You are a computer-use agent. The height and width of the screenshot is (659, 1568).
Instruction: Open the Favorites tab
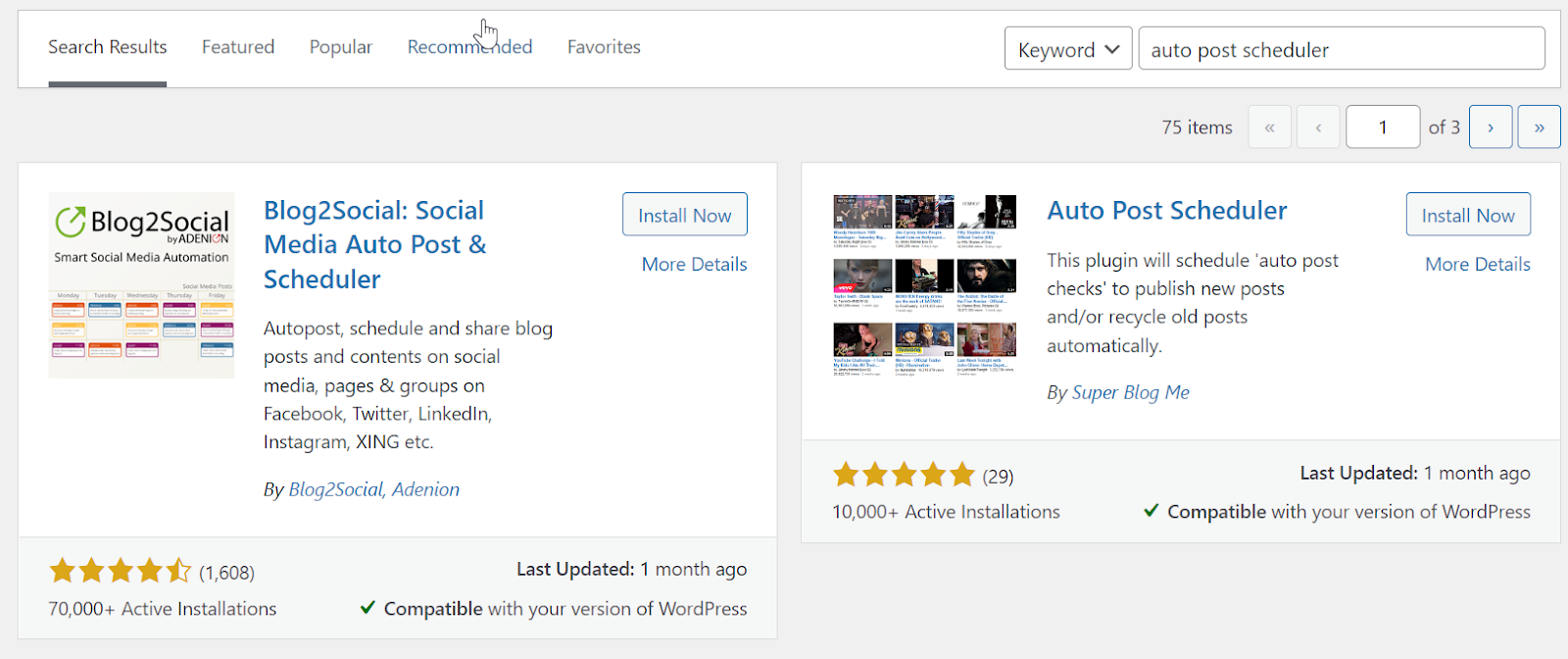click(x=604, y=47)
